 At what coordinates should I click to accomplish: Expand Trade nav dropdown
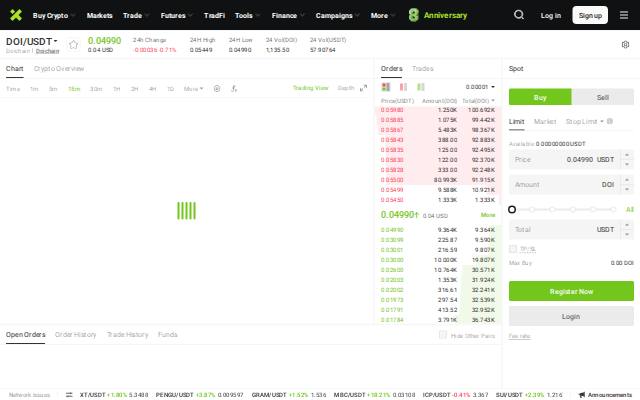[x=136, y=16]
